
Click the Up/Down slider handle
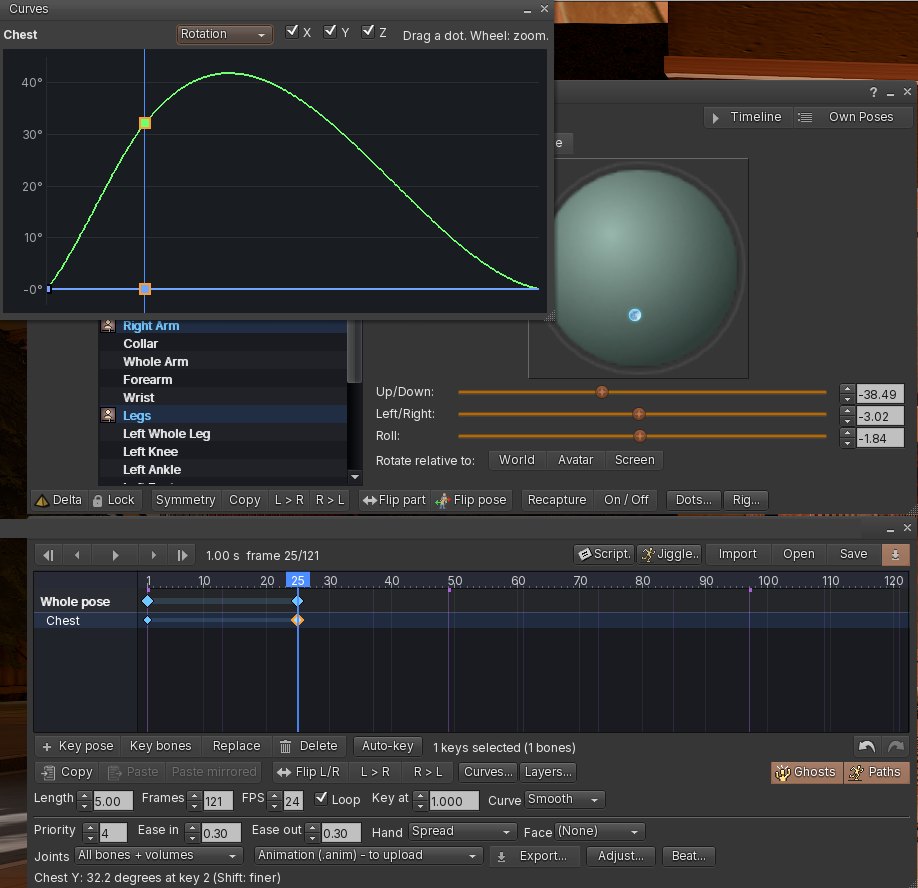coord(601,392)
